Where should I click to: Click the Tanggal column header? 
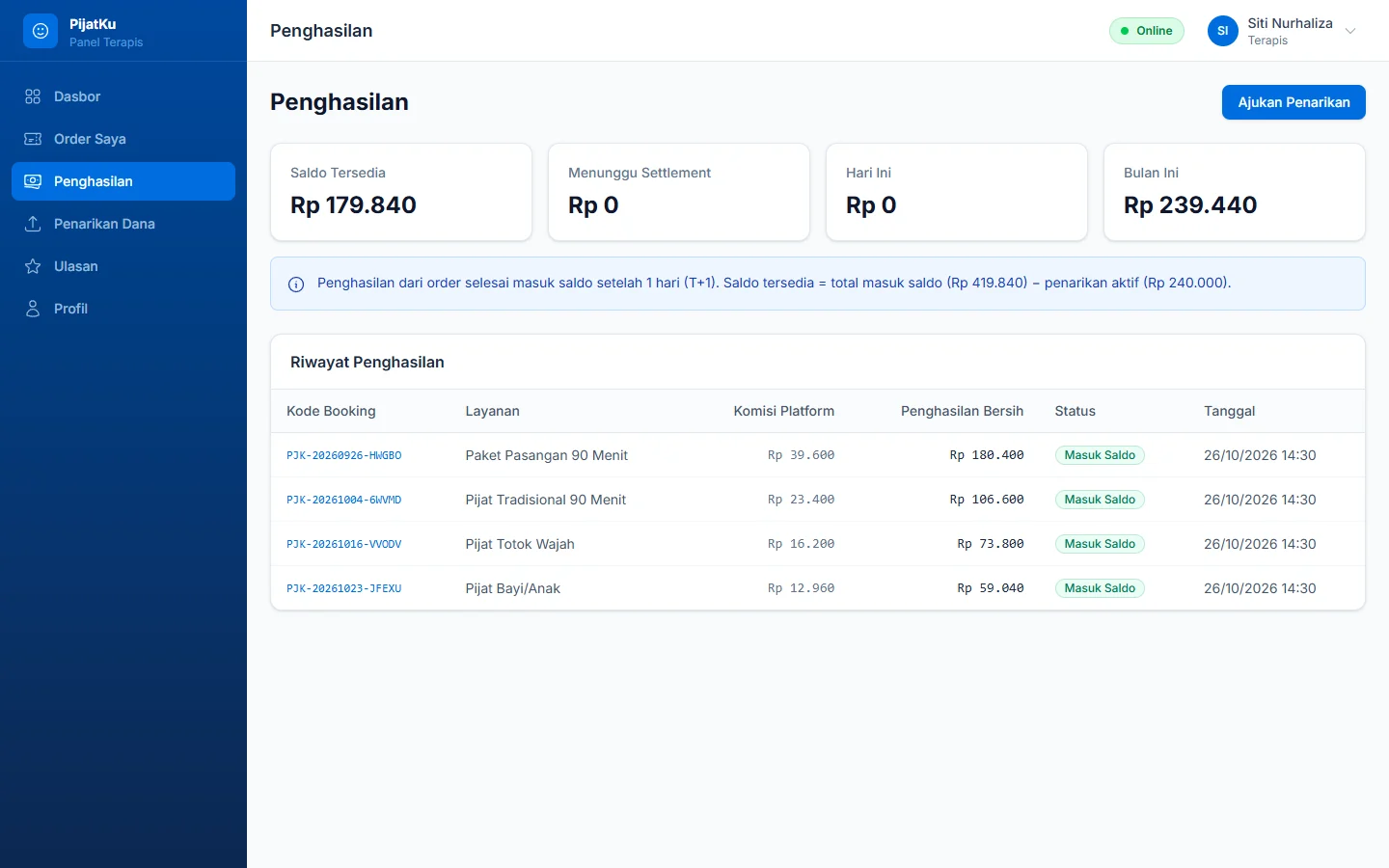[1229, 411]
